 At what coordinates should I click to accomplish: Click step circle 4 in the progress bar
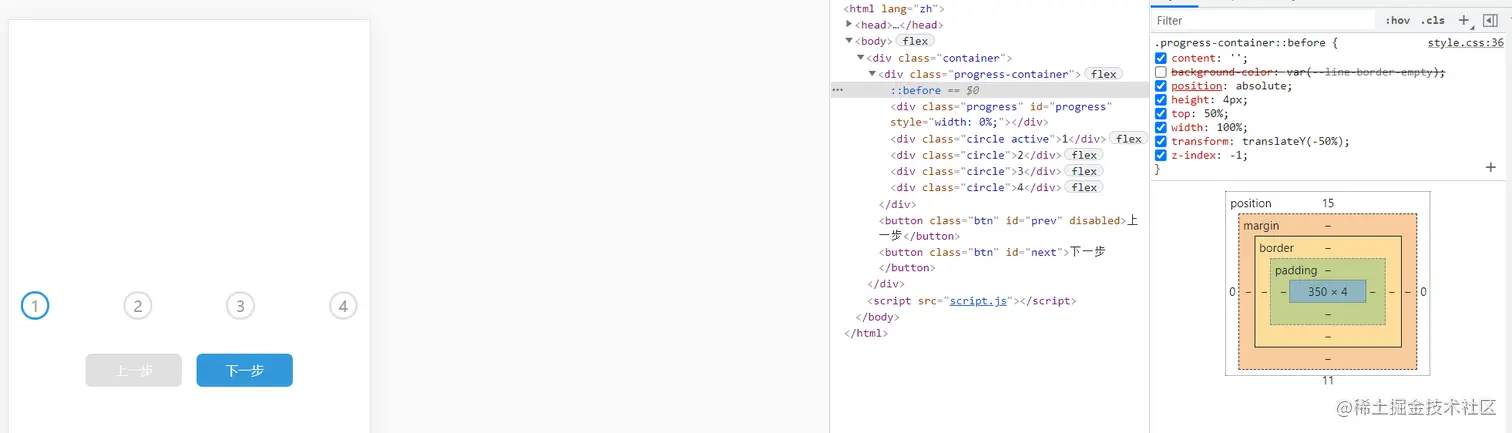click(343, 306)
